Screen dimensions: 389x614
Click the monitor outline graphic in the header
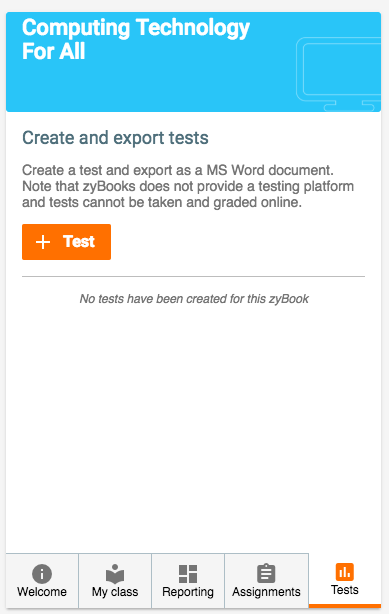click(338, 74)
